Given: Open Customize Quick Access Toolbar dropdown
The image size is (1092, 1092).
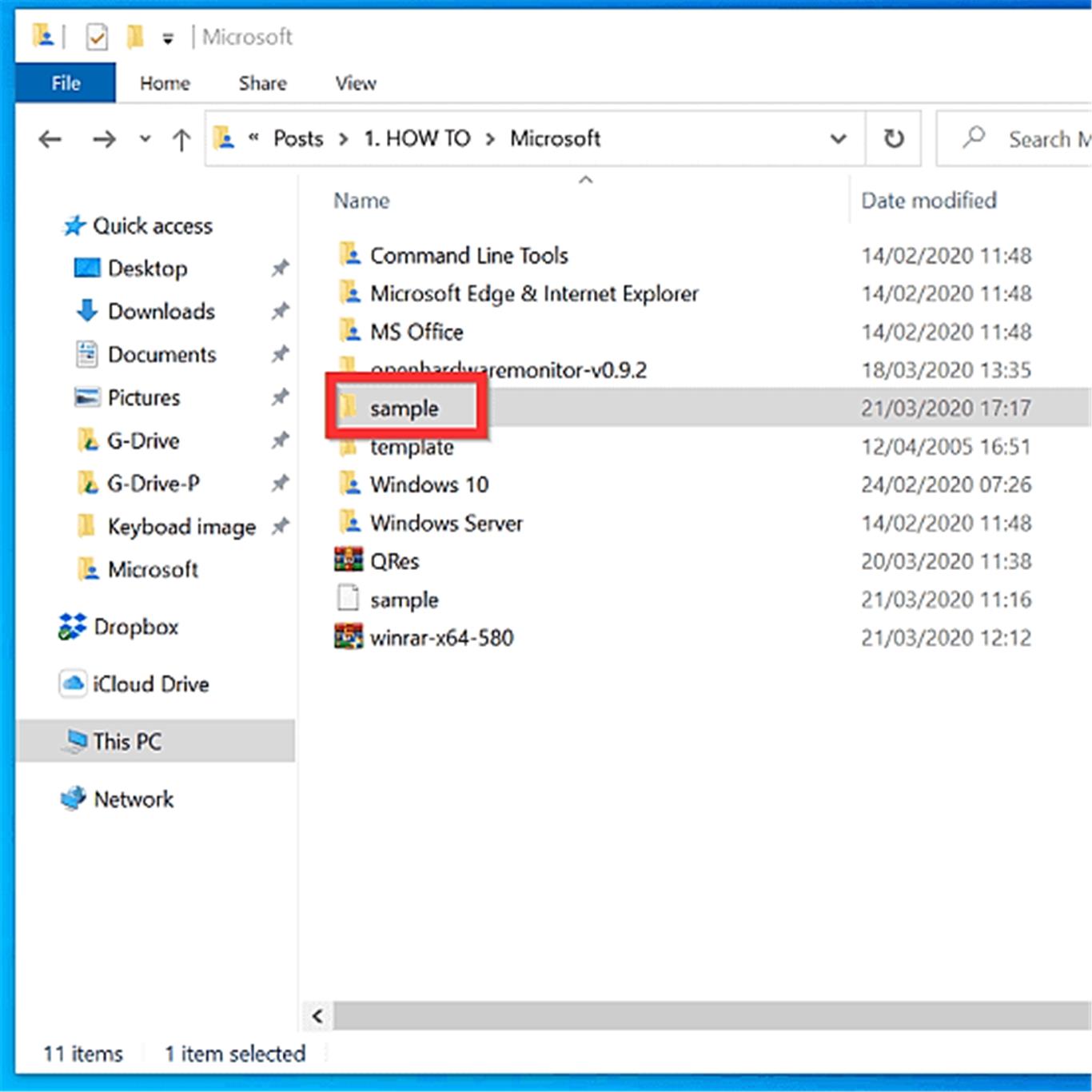Looking at the screenshot, I should coord(168,38).
